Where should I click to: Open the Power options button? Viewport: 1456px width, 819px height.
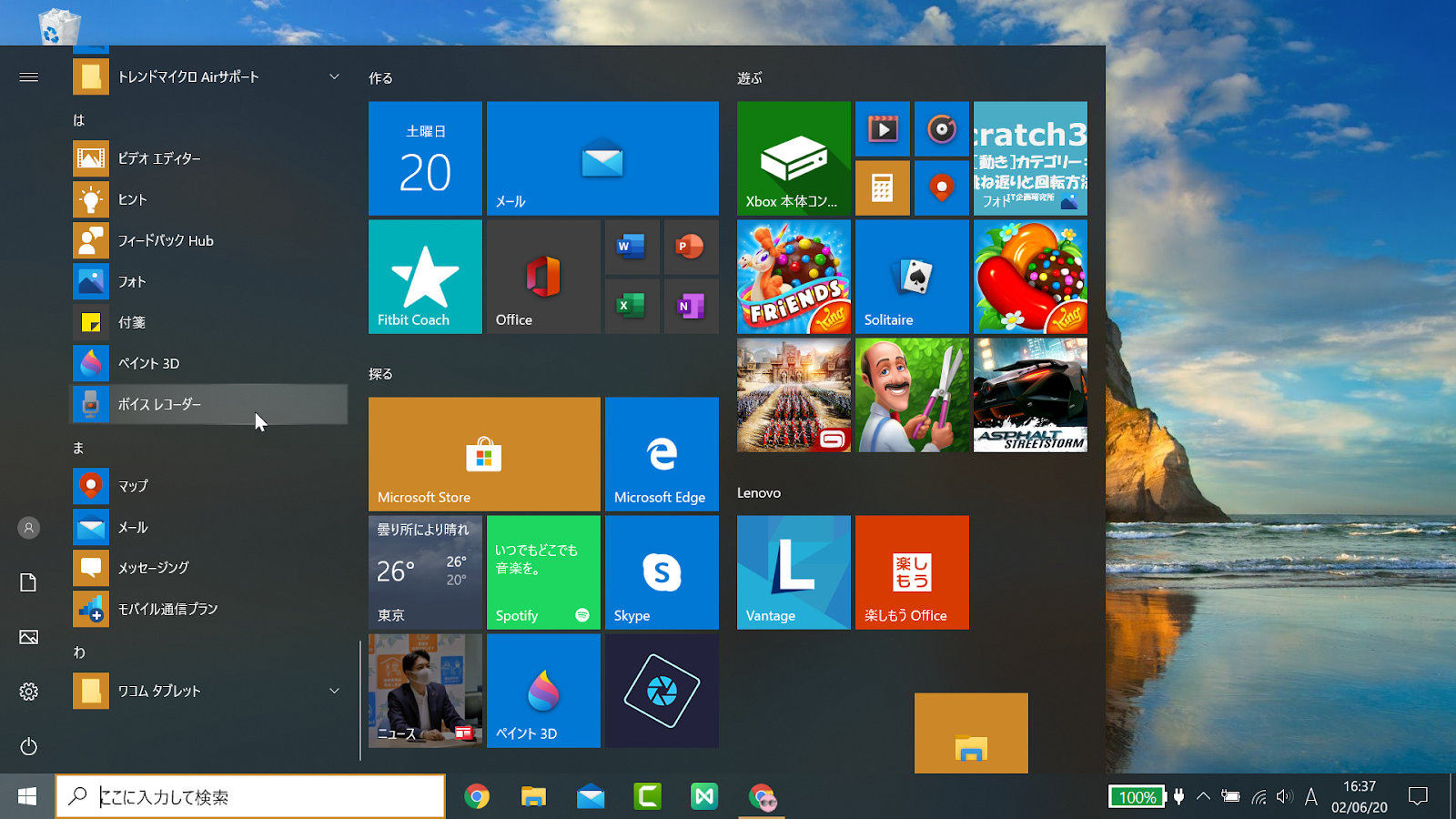pyautogui.click(x=29, y=746)
